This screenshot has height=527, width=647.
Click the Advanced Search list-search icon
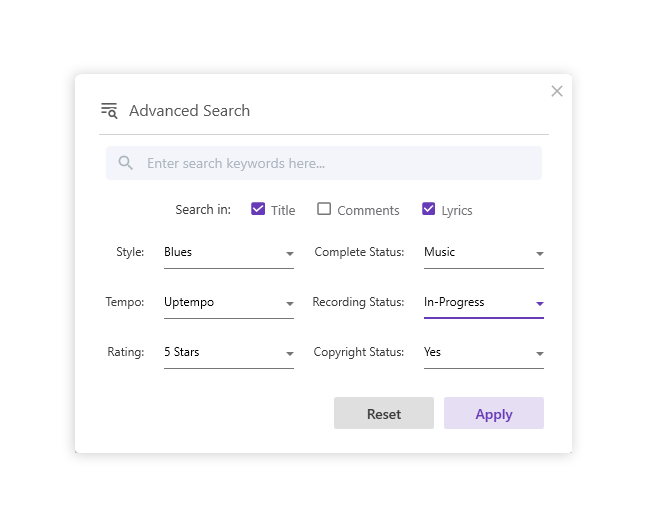tap(109, 111)
